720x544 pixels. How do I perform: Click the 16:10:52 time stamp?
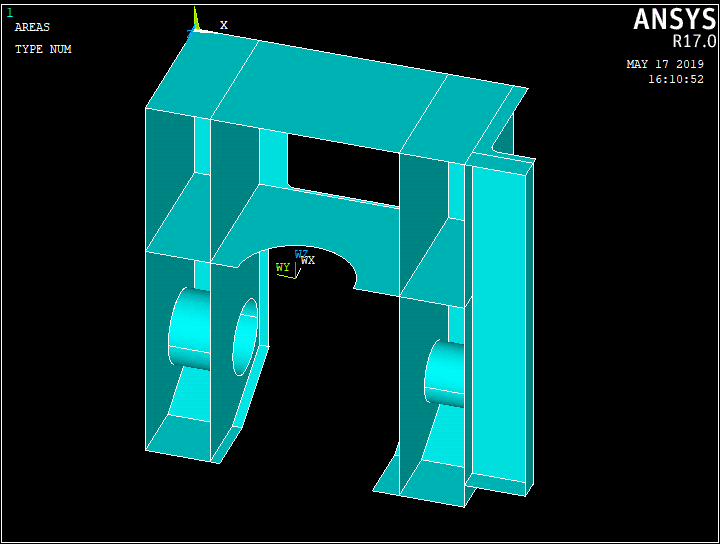675,79
